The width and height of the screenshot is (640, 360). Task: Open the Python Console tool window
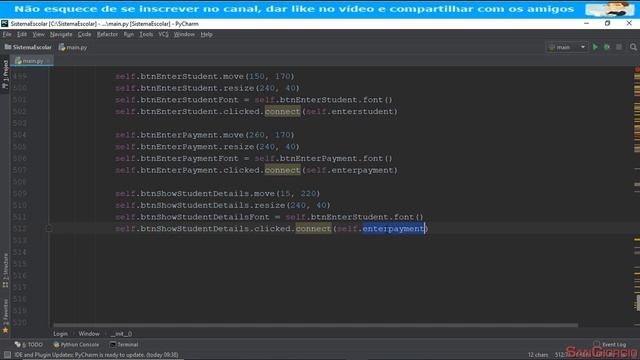pos(76,344)
